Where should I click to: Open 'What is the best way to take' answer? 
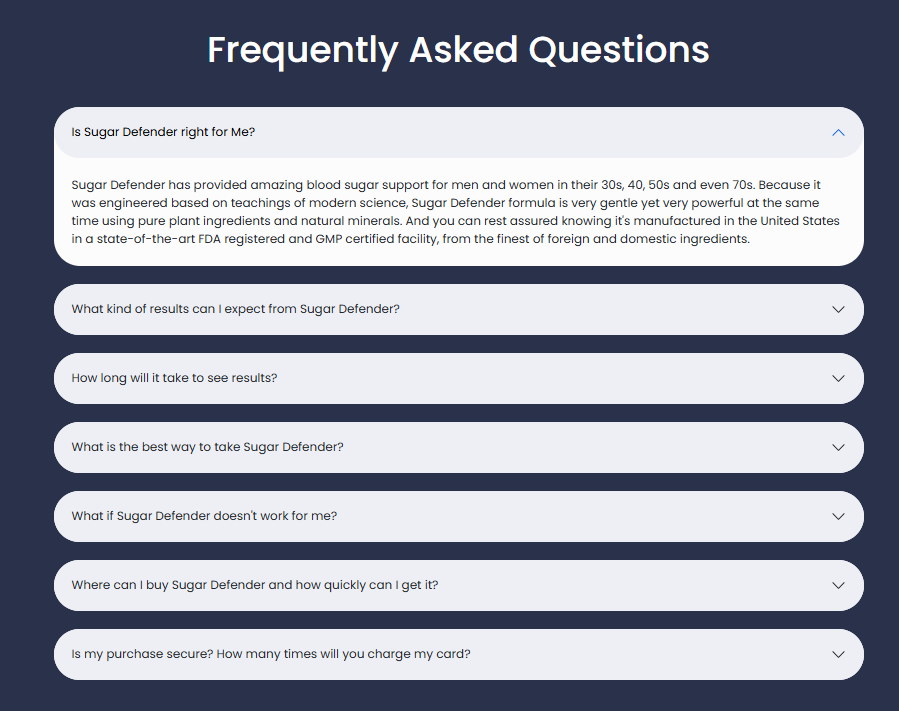click(207, 447)
